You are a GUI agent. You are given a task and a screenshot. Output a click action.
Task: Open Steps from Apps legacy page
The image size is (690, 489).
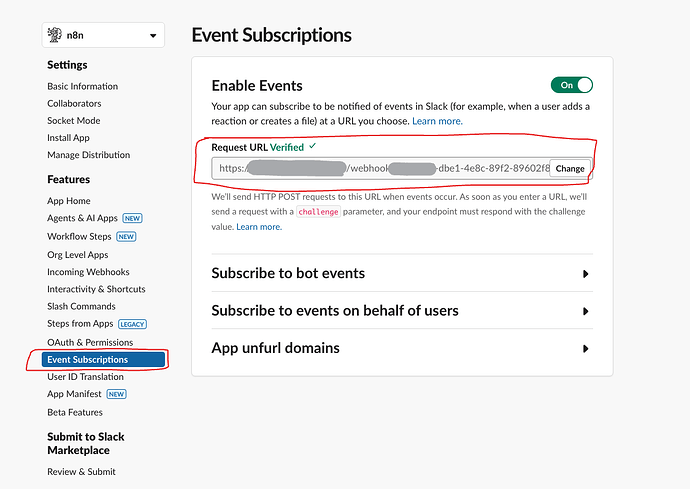pos(80,324)
